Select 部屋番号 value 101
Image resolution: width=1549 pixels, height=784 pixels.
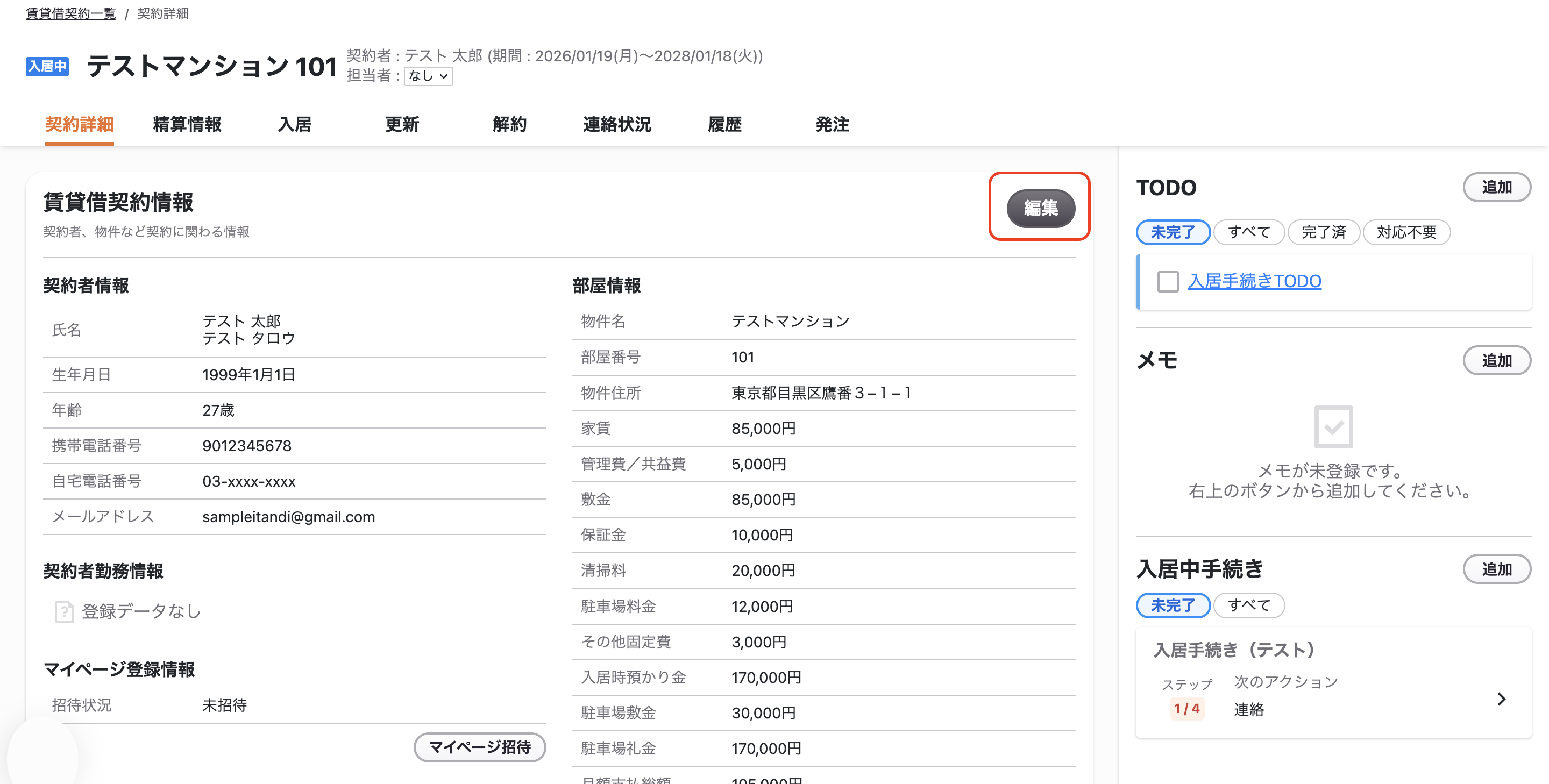click(743, 357)
